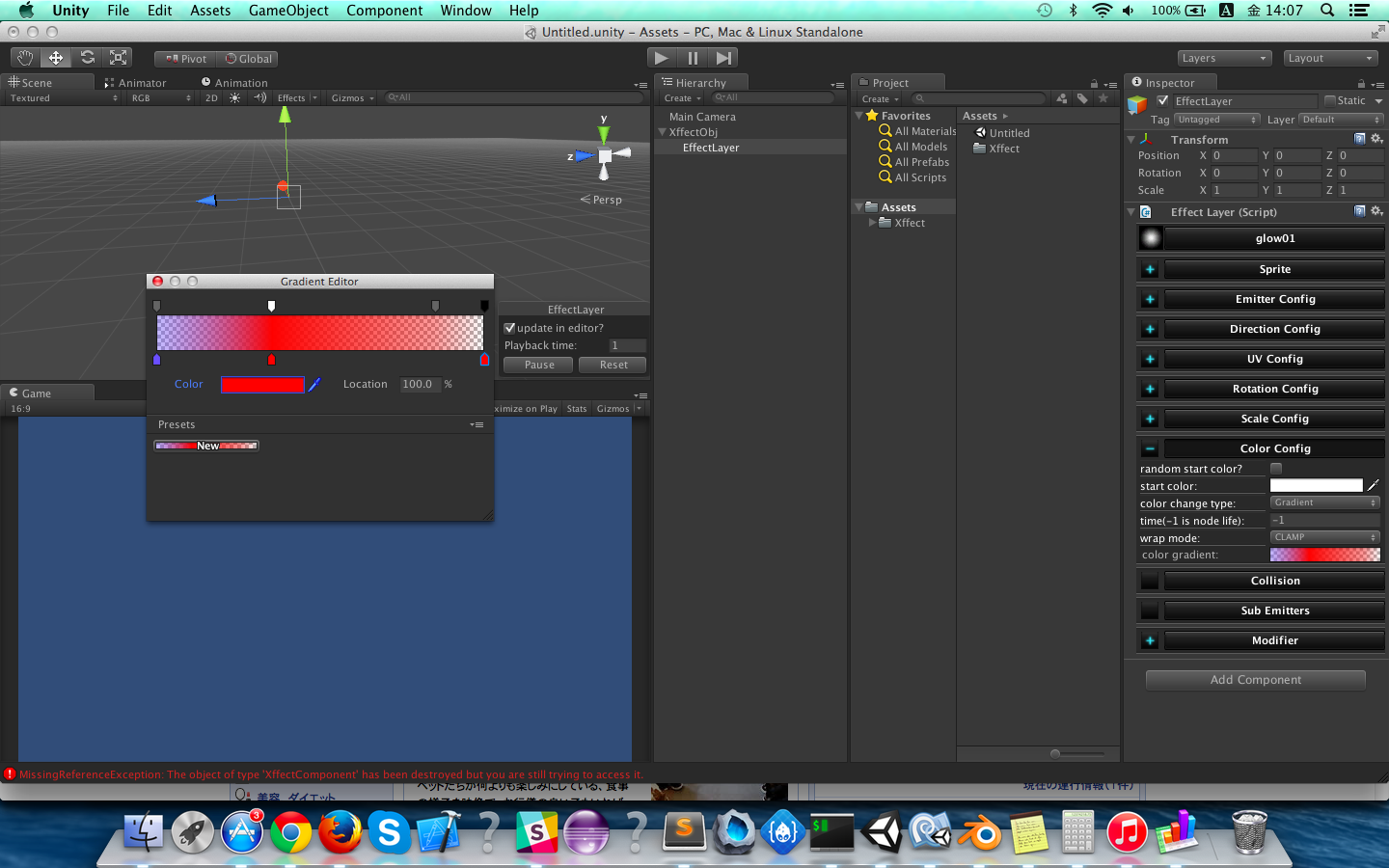Screen dimensions: 1389x868
Task: Open Transform help book icon
Action: coord(1360,139)
